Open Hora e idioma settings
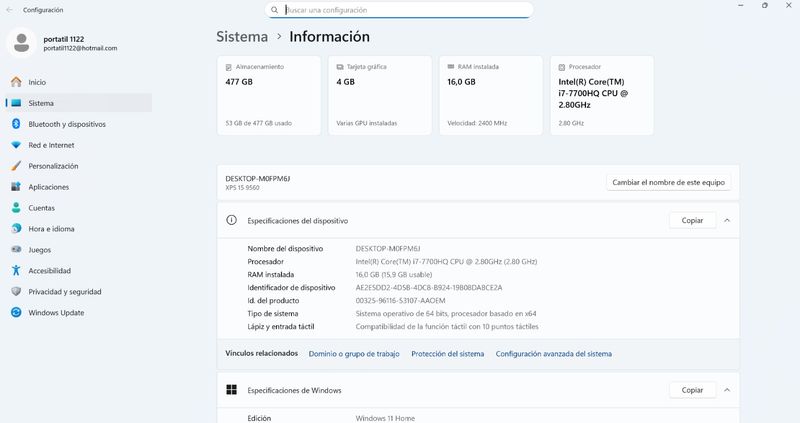 coord(79,229)
